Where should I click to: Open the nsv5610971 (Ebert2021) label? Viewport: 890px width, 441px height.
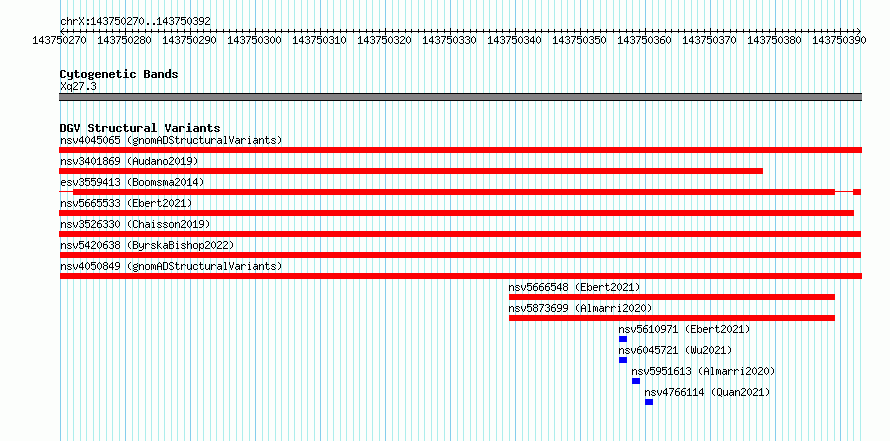(684, 329)
